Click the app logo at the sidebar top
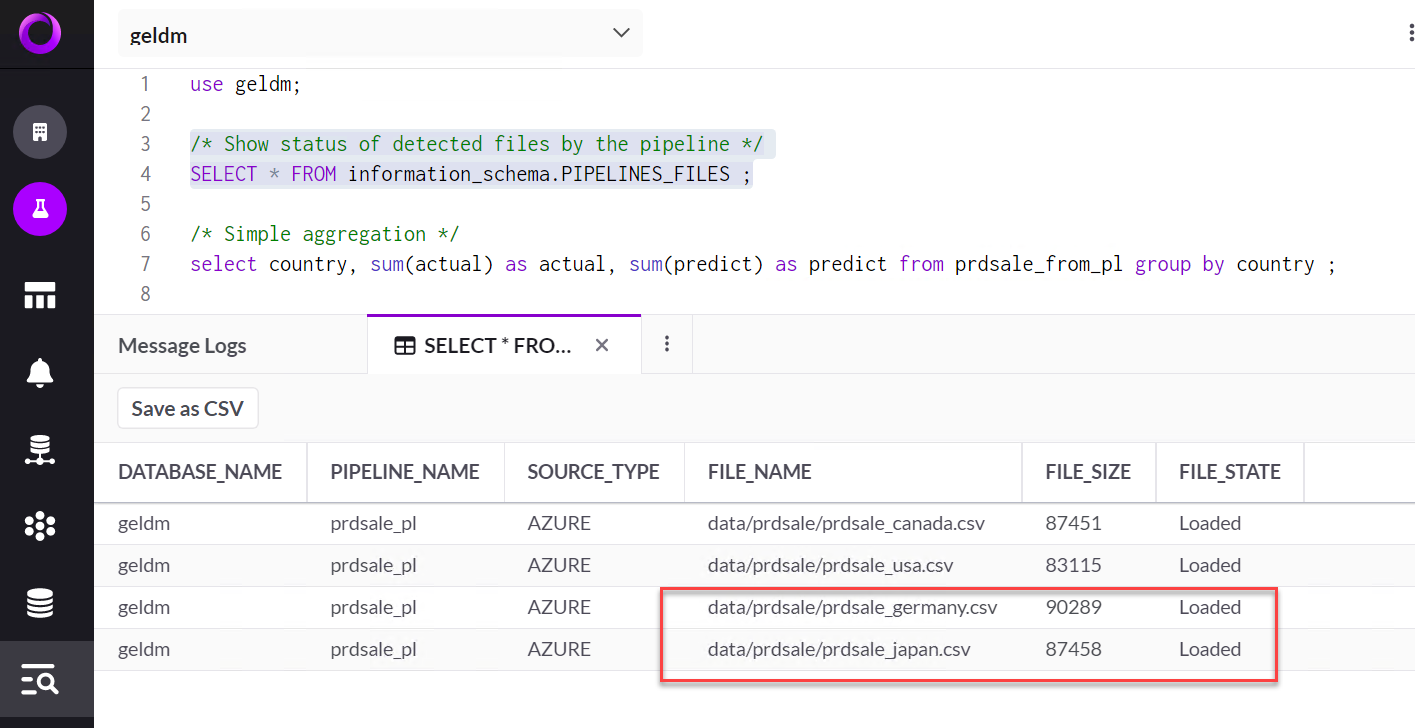This screenshot has width=1415, height=728. point(39,33)
